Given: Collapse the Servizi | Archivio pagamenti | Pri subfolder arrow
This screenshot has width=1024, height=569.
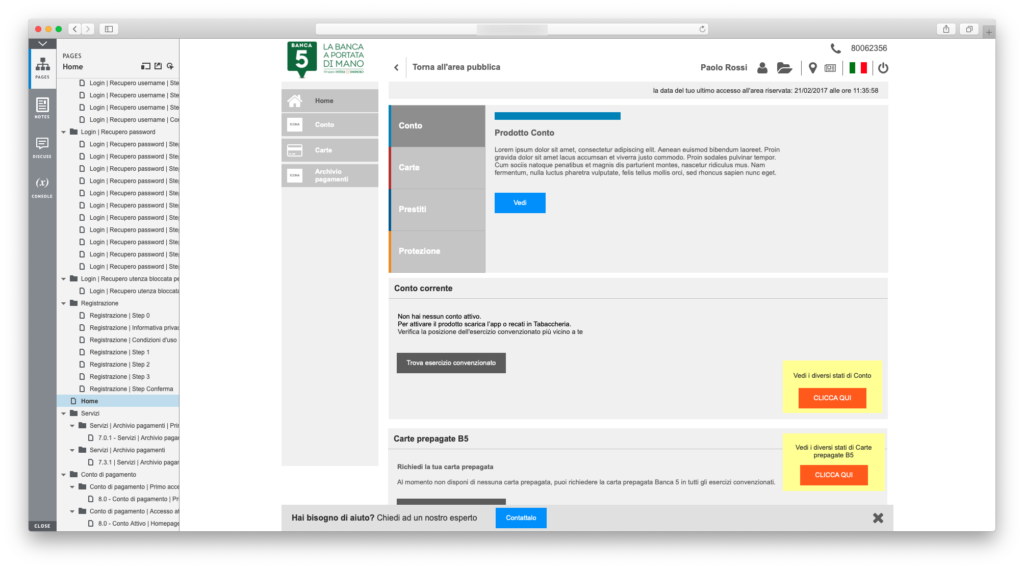Looking at the screenshot, I should point(72,426).
